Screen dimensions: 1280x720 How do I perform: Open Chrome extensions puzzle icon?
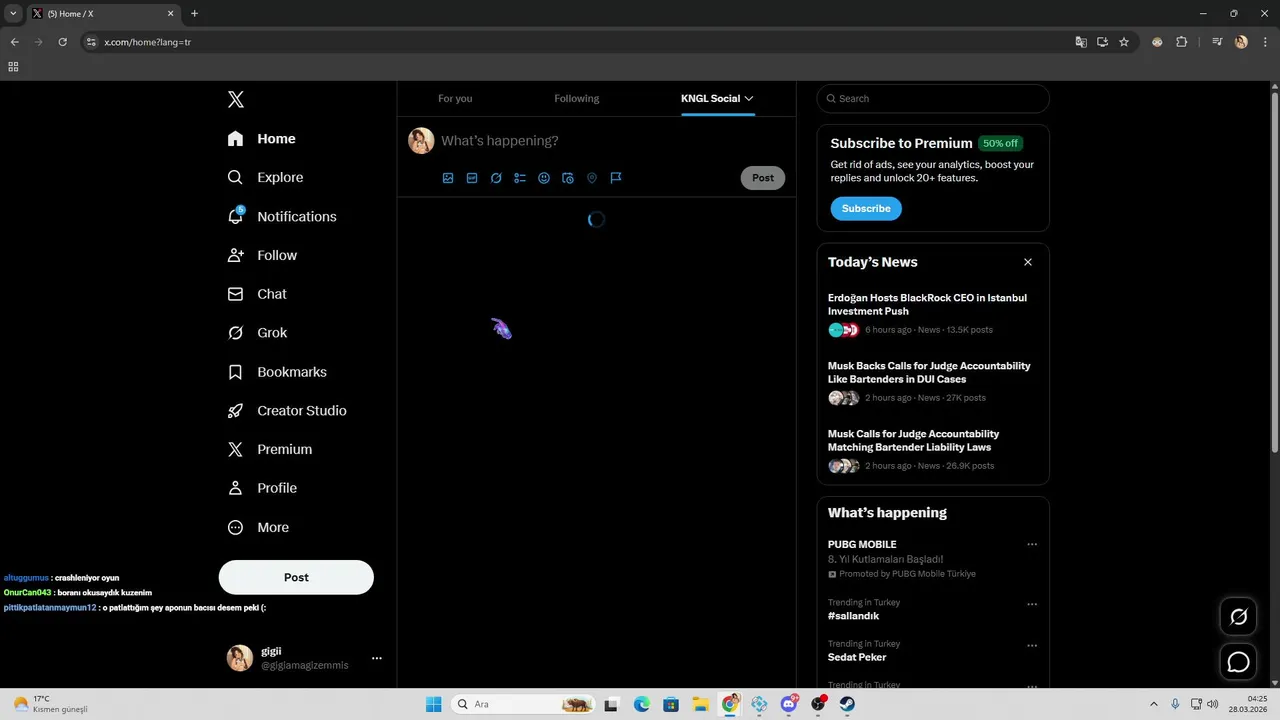[x=1181, y=42]
